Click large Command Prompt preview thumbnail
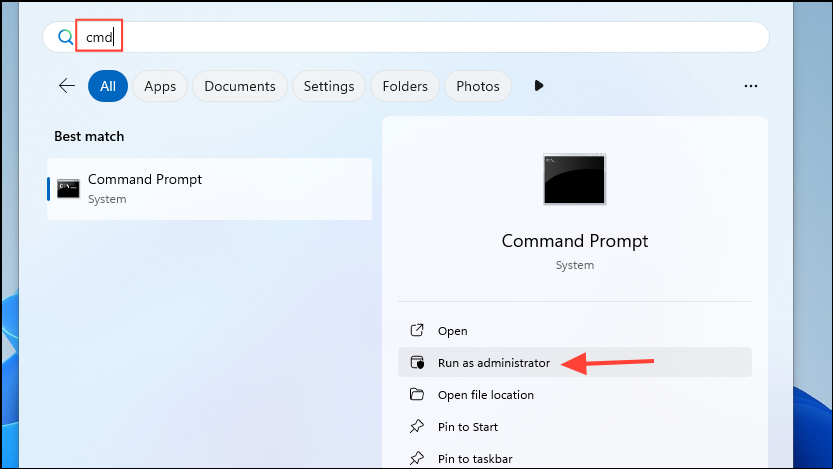 pos(574,179)
